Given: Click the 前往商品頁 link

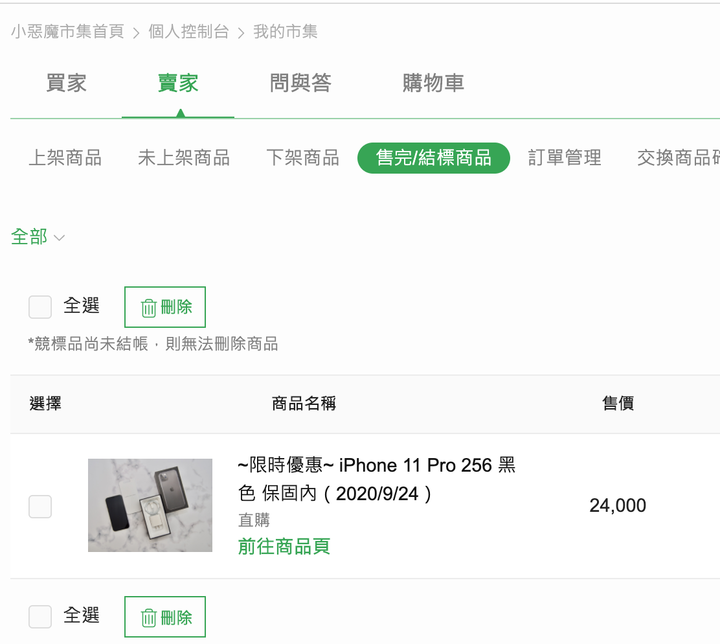Looking at the screenshot, I should 284,547.
